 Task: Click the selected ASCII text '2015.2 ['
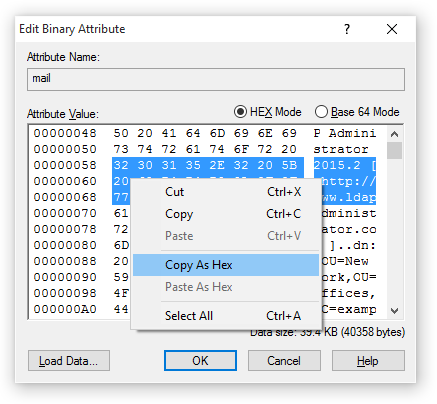[345, 165]
